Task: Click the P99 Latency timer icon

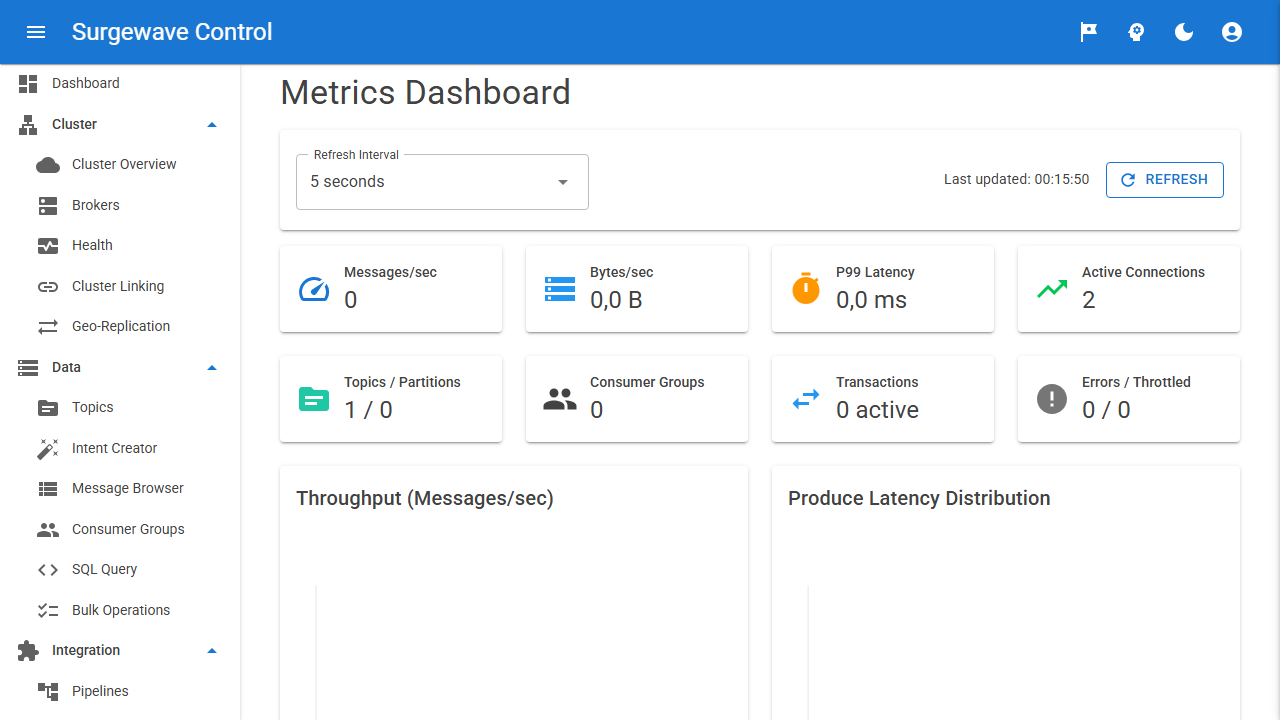Action: pos(806,289)
